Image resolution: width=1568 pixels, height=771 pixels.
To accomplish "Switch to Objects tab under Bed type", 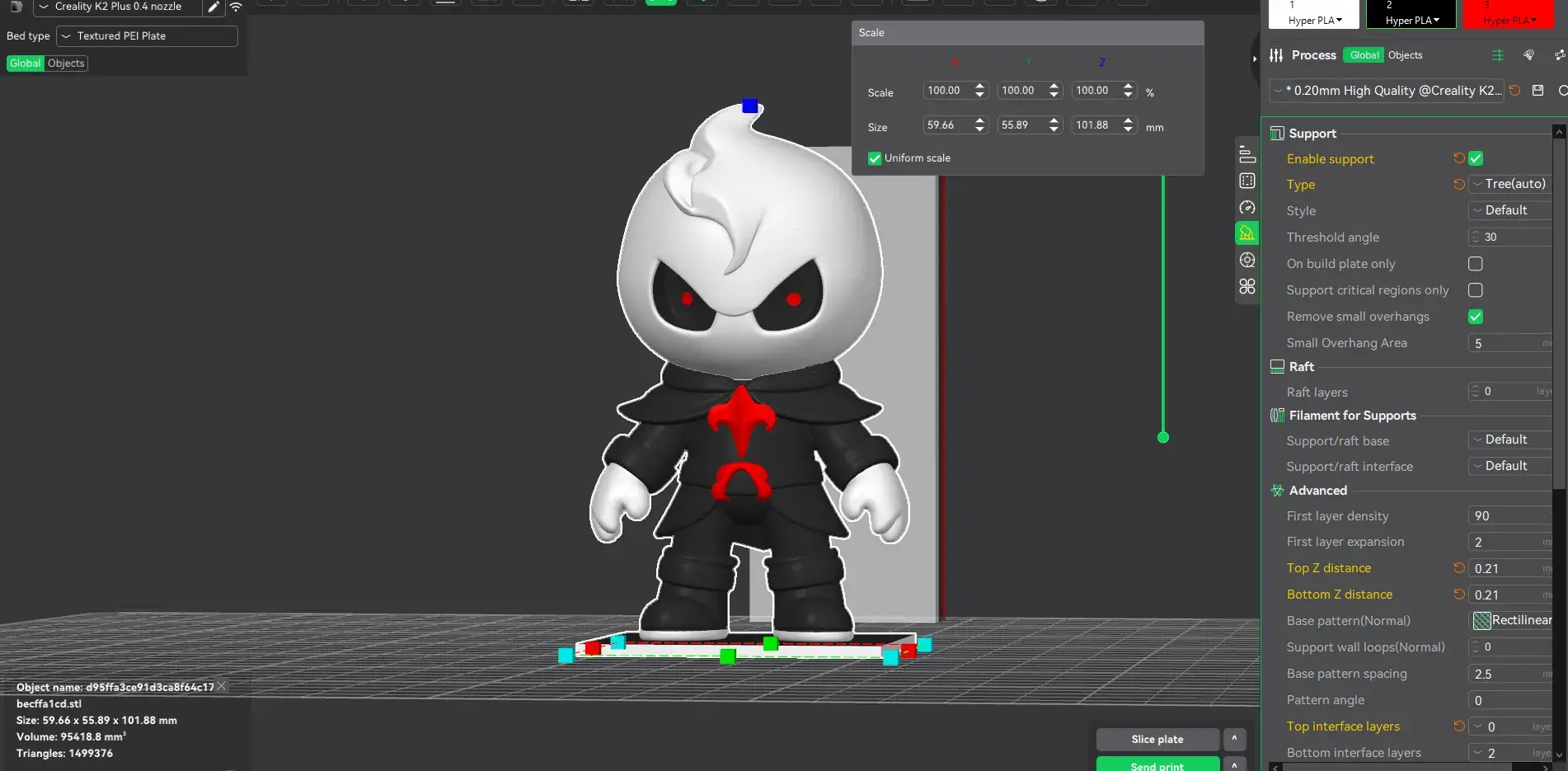I will tap(66, 63).
